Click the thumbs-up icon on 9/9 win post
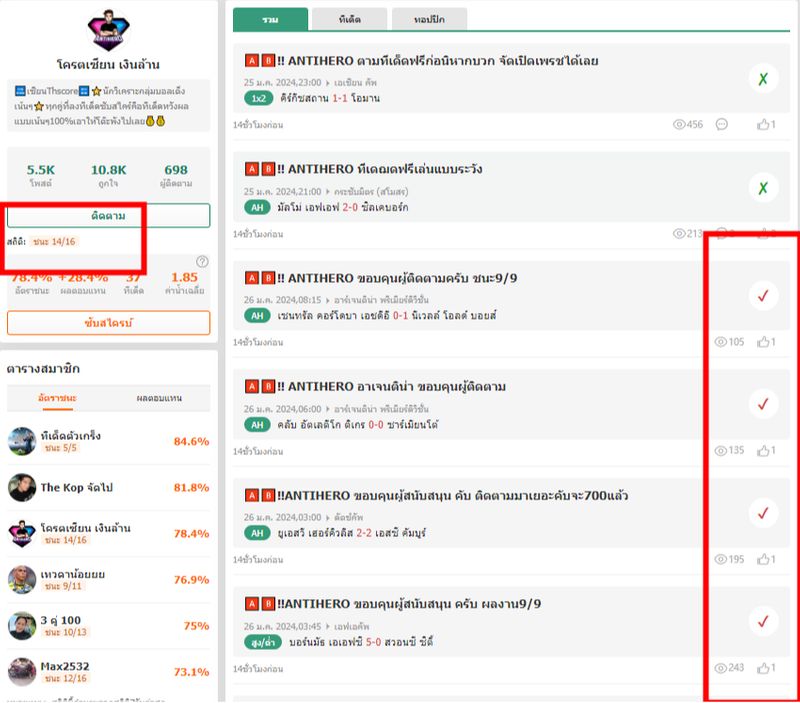Screen dimensions: 800x703 pos(764,342)
